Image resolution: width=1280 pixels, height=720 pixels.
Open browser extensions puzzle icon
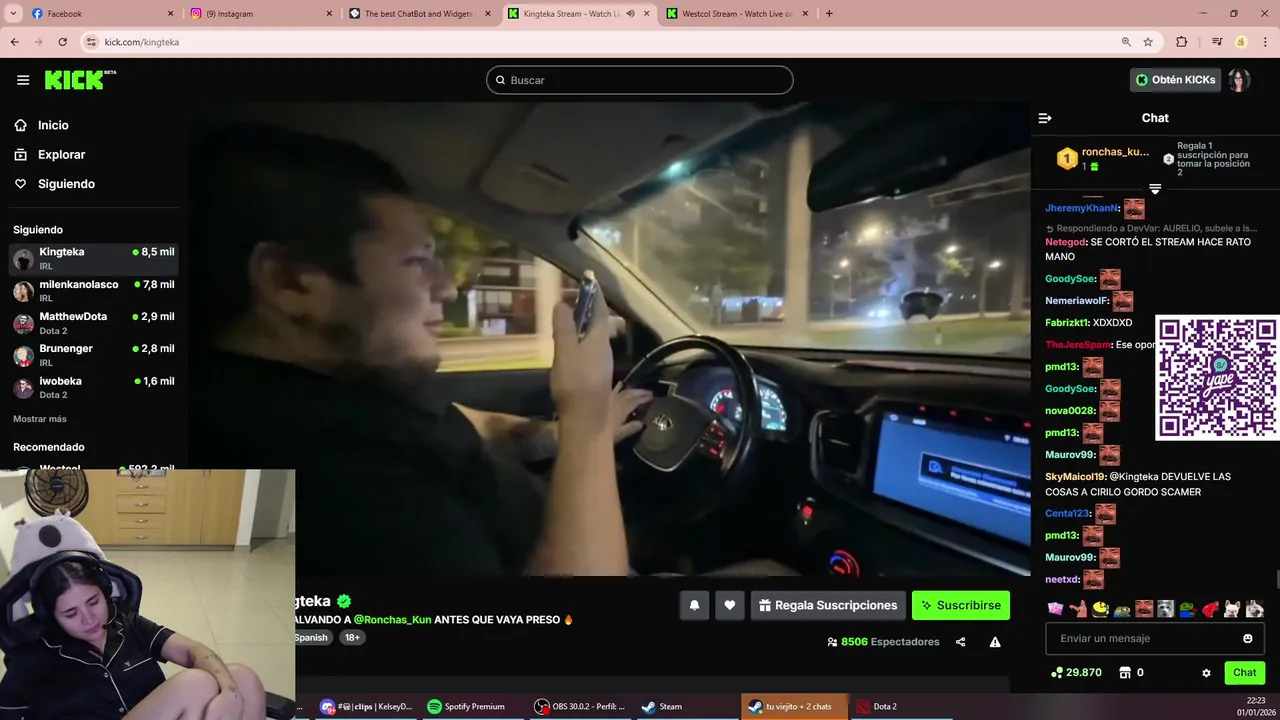[x=1182, y=42]
